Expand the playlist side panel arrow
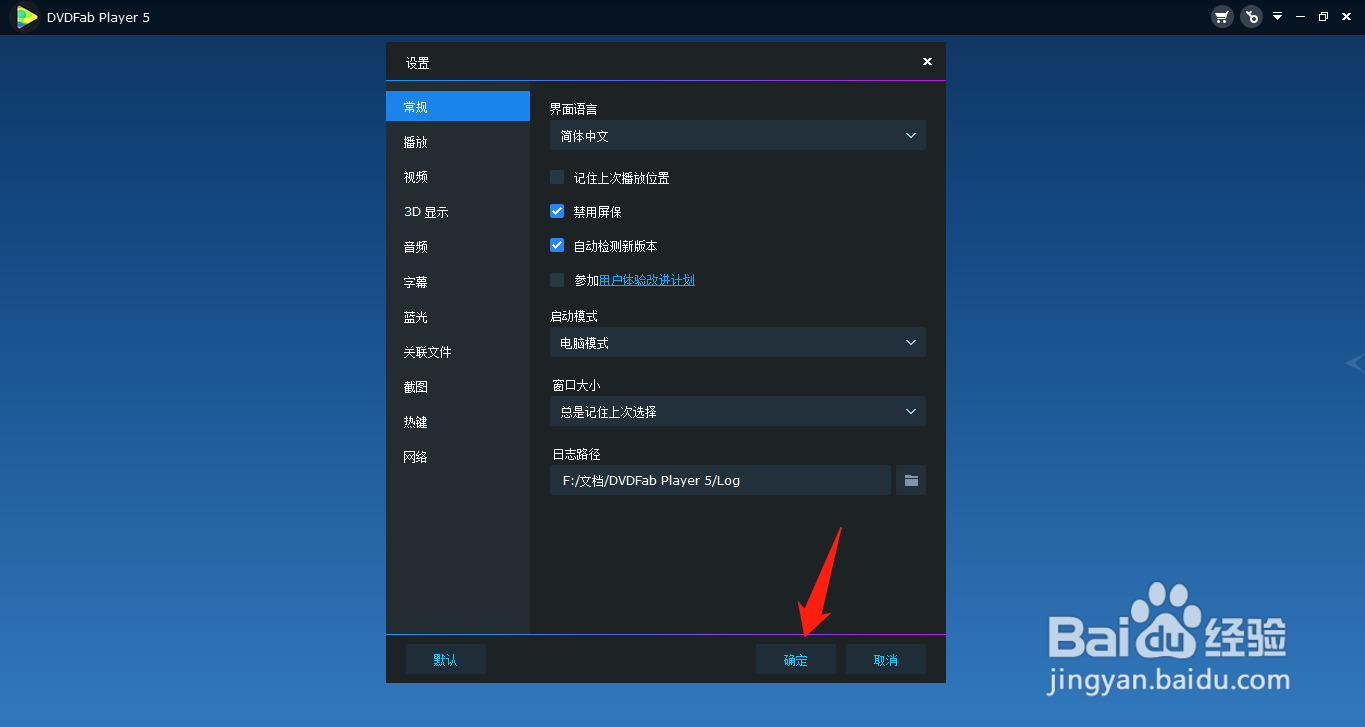1365x727 pixels. coord(1354,363)
